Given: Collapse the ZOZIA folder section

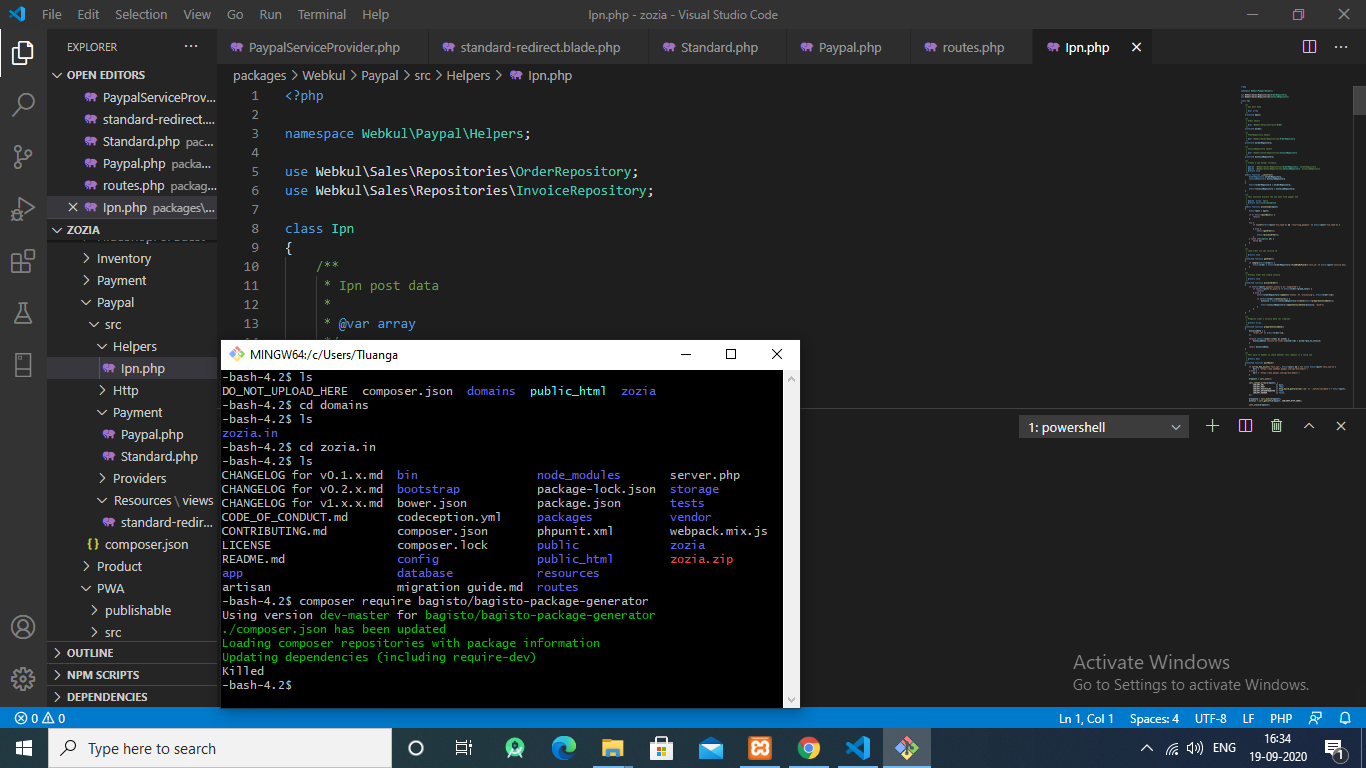Looking at the screenshot, I should [132, 230].
